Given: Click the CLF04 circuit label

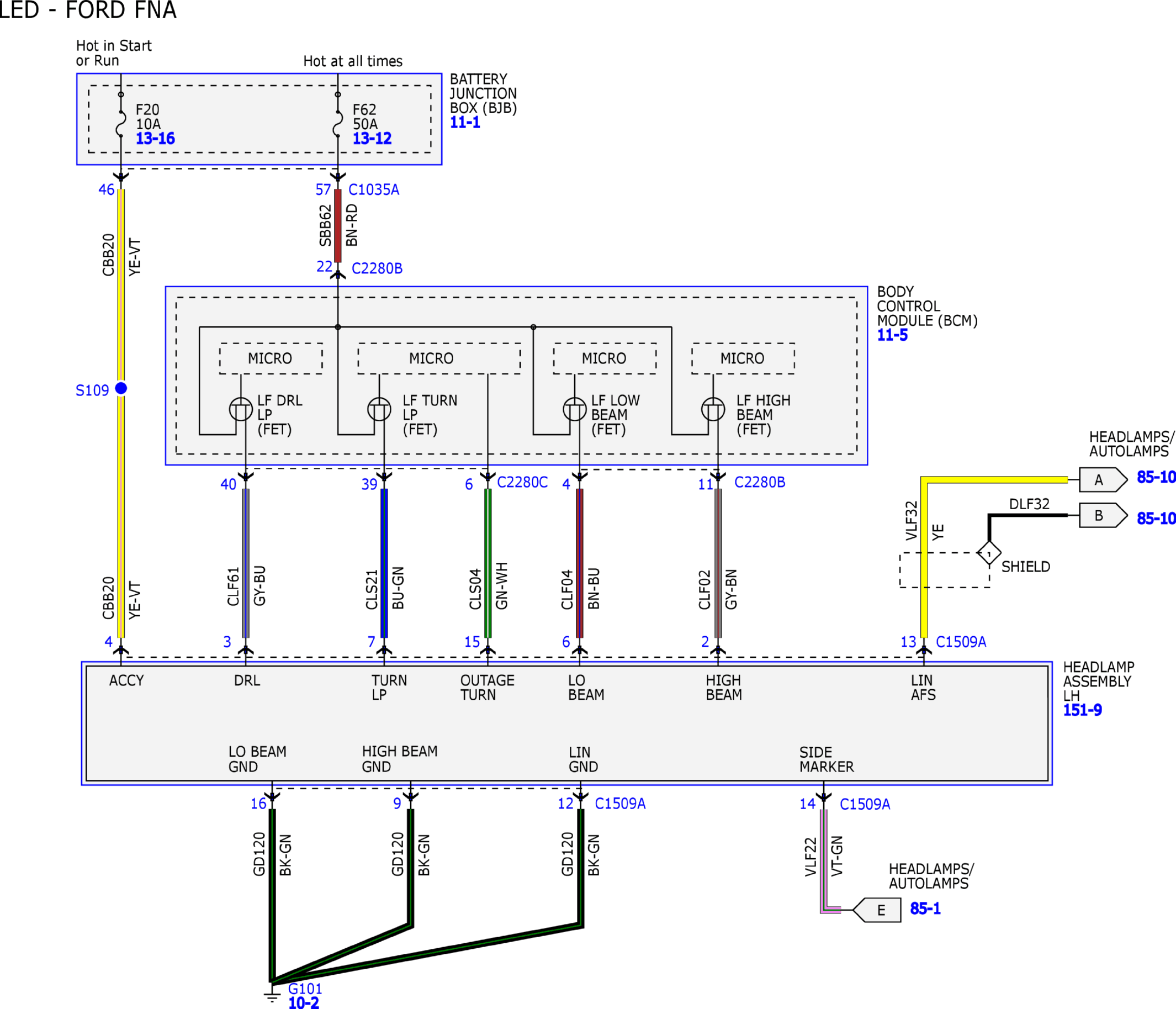Looking at the screenshot, I should click(567, 589).
